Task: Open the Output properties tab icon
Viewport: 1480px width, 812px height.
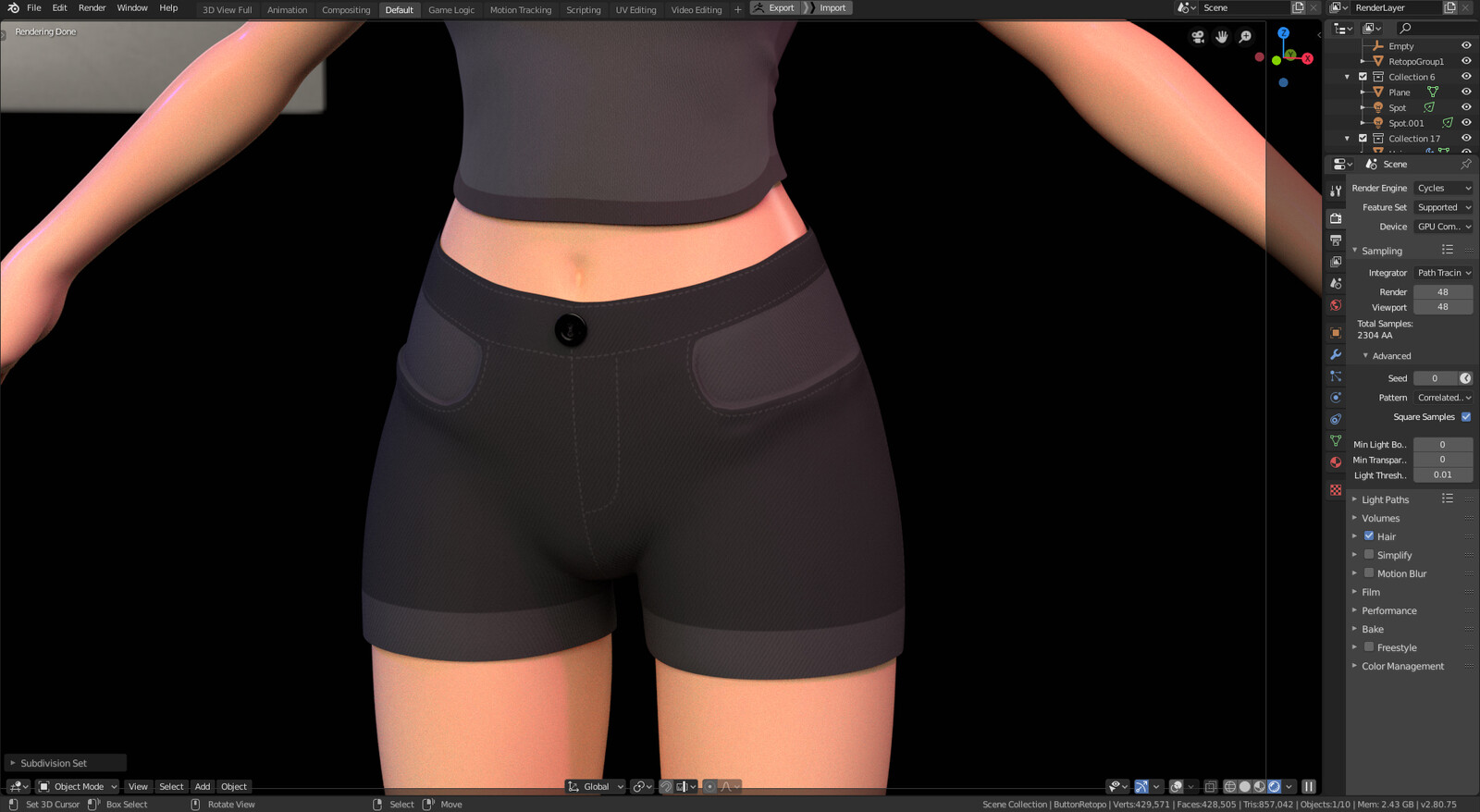Action: point(1336,240)
